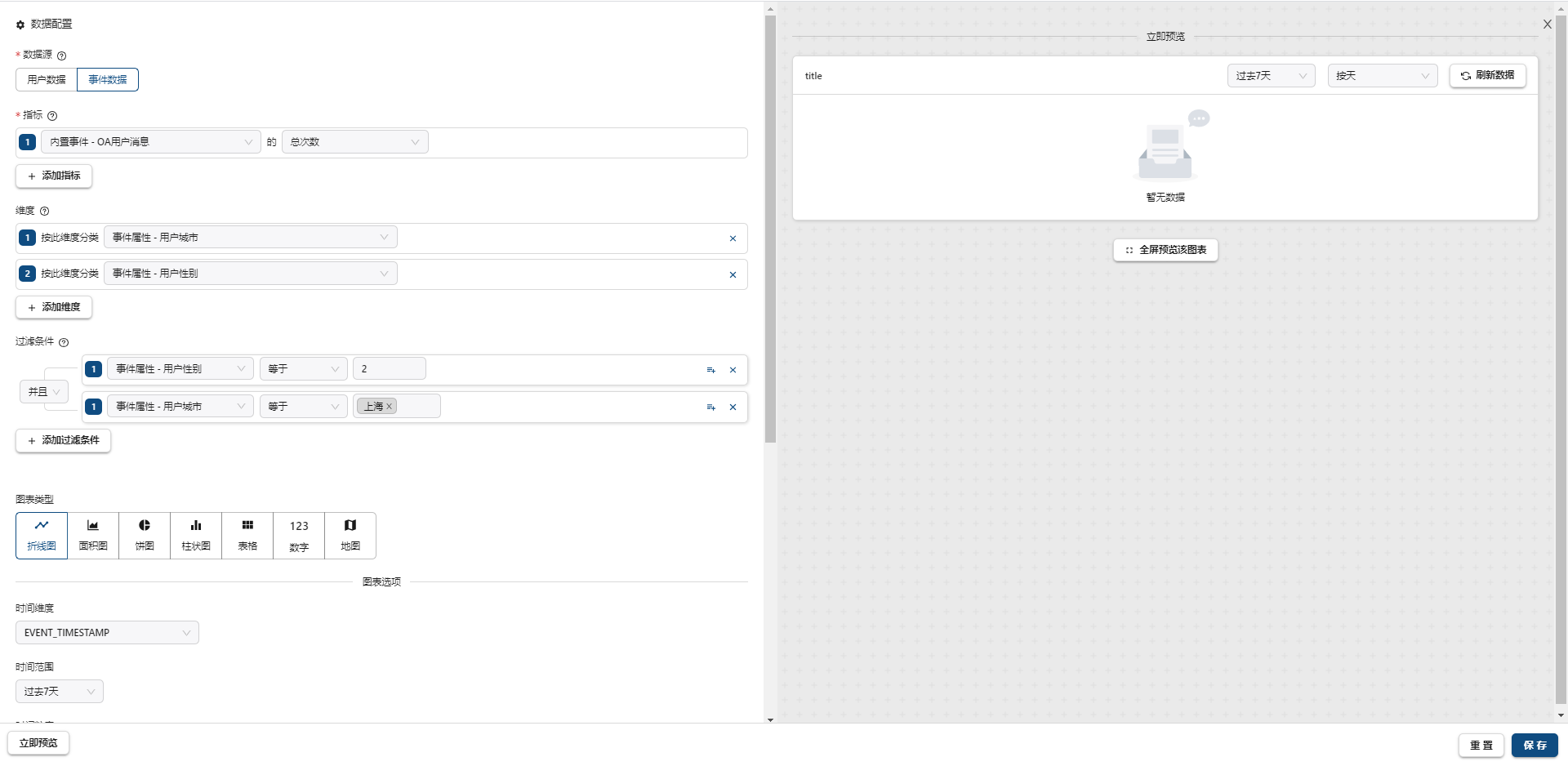The image size is (1568, 766).
Task: Choose the bar chart (柱状图) icon
Action: [x=196, y=535]
